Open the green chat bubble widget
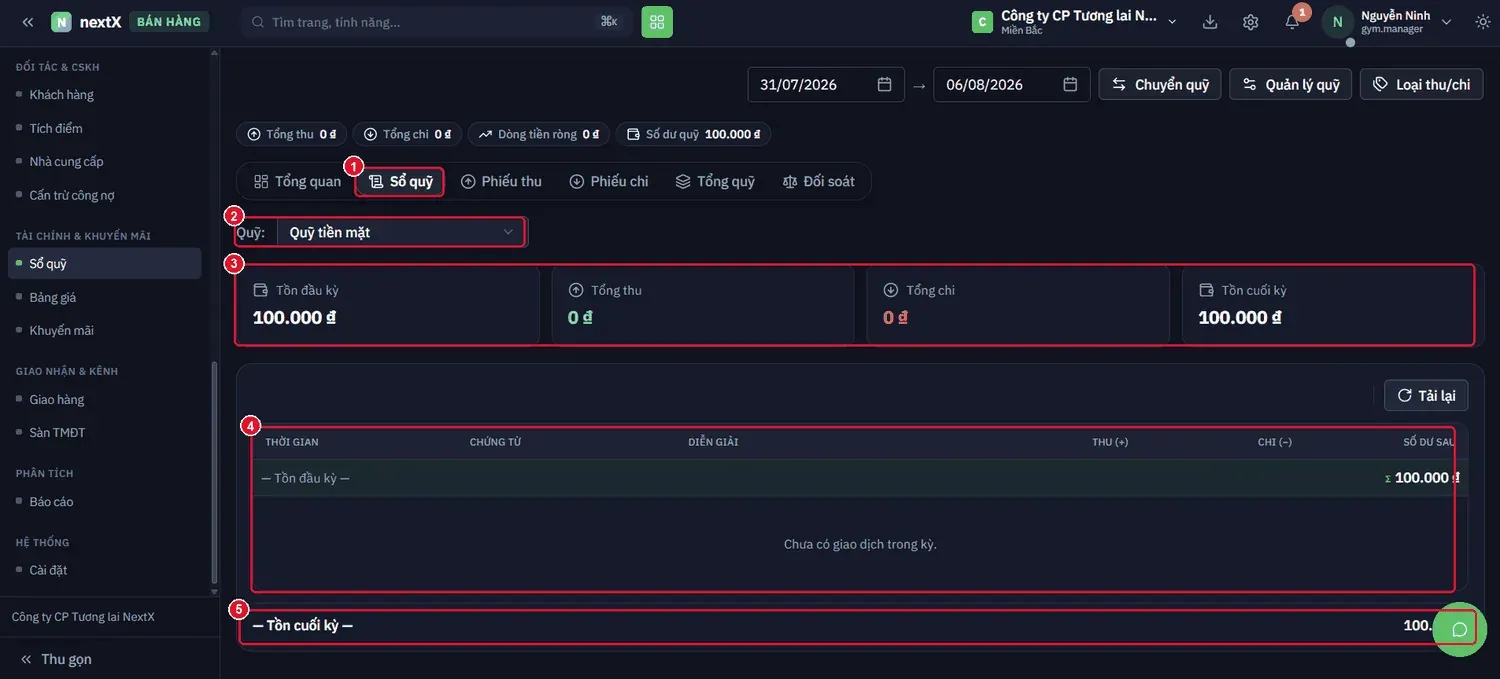The width and height of the screenshot is (1500, 679). 1459,629
